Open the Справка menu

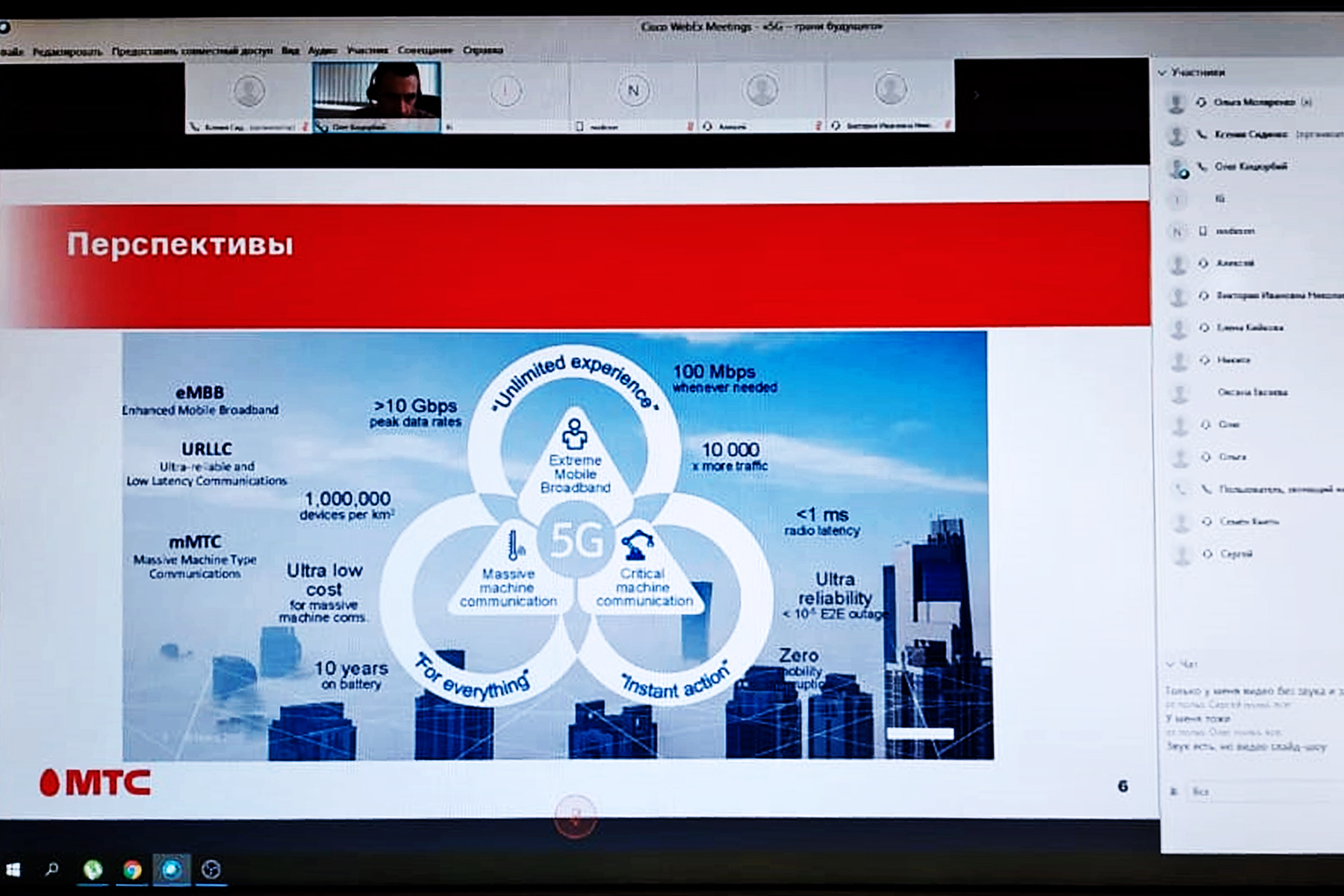tap(482, 51)
